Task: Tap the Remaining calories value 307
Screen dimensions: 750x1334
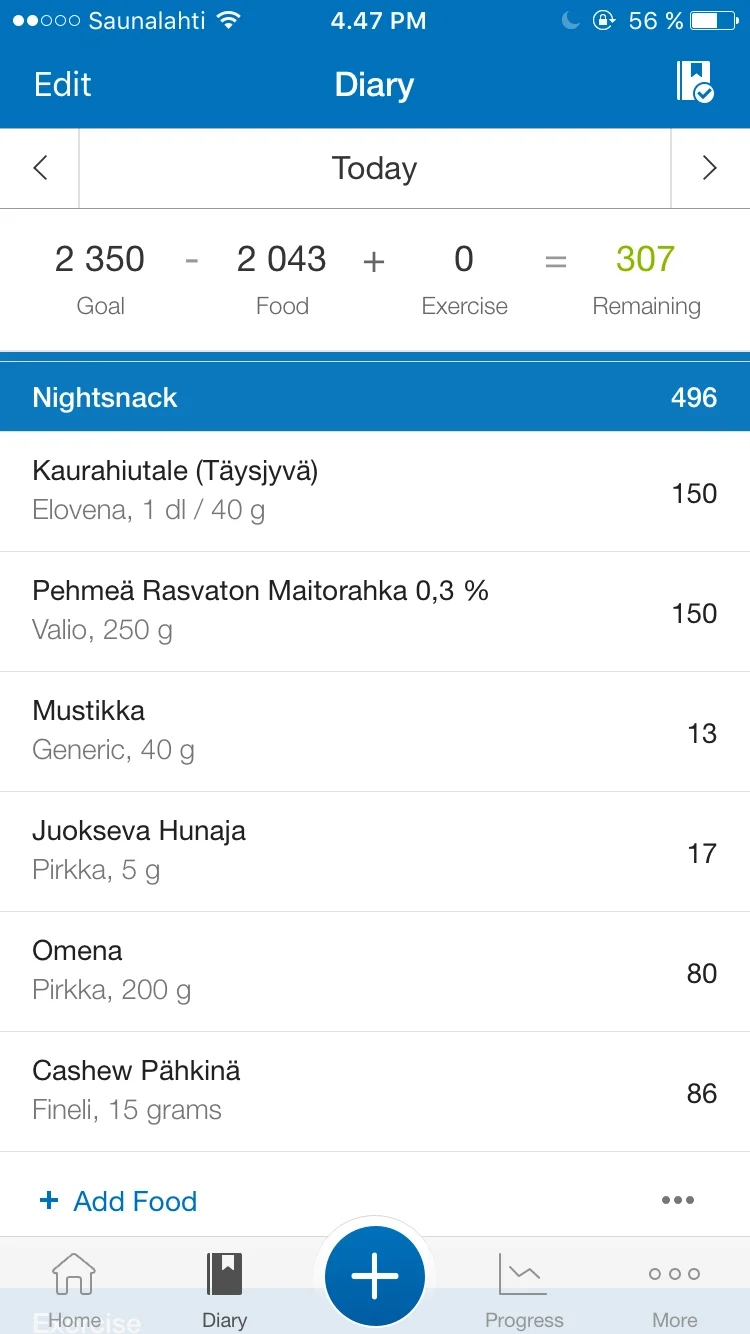Action: [x=645, y=260]
